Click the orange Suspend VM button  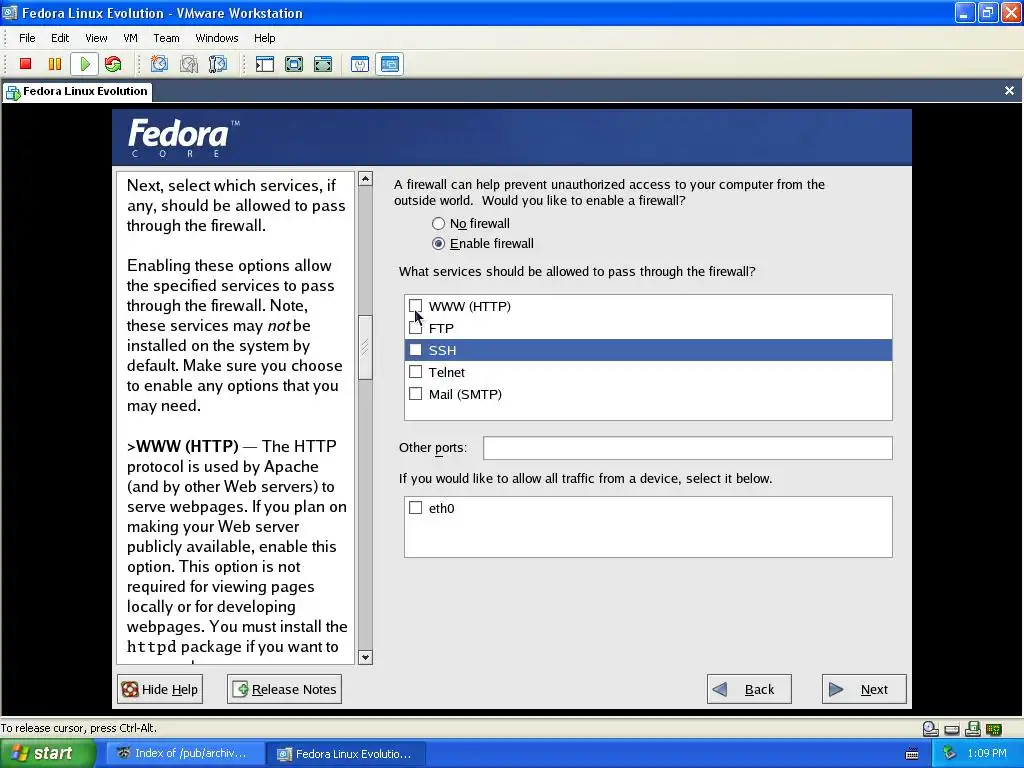click(55, 64)
